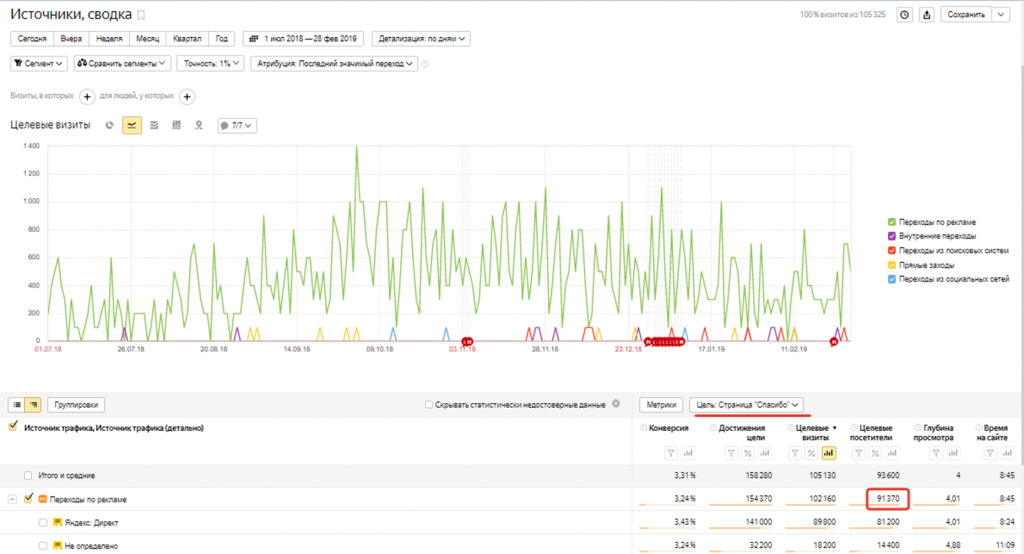Image resolution: width=1024 pixels, height=554 pixels.
Task: Open Цель: Страница "Спасибо" dropdown
Action: pos(746,405)
